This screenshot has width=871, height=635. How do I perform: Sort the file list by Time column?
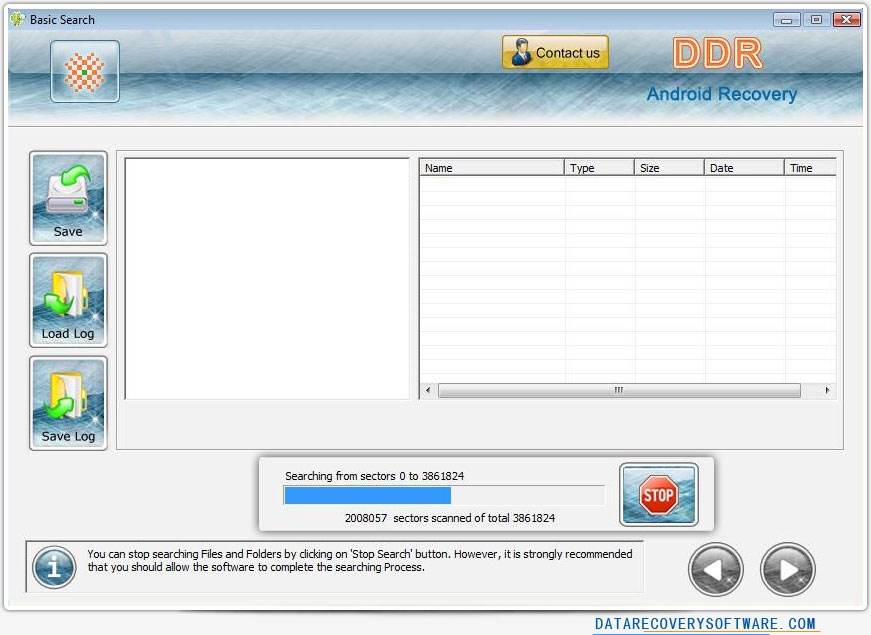[810, 168]
